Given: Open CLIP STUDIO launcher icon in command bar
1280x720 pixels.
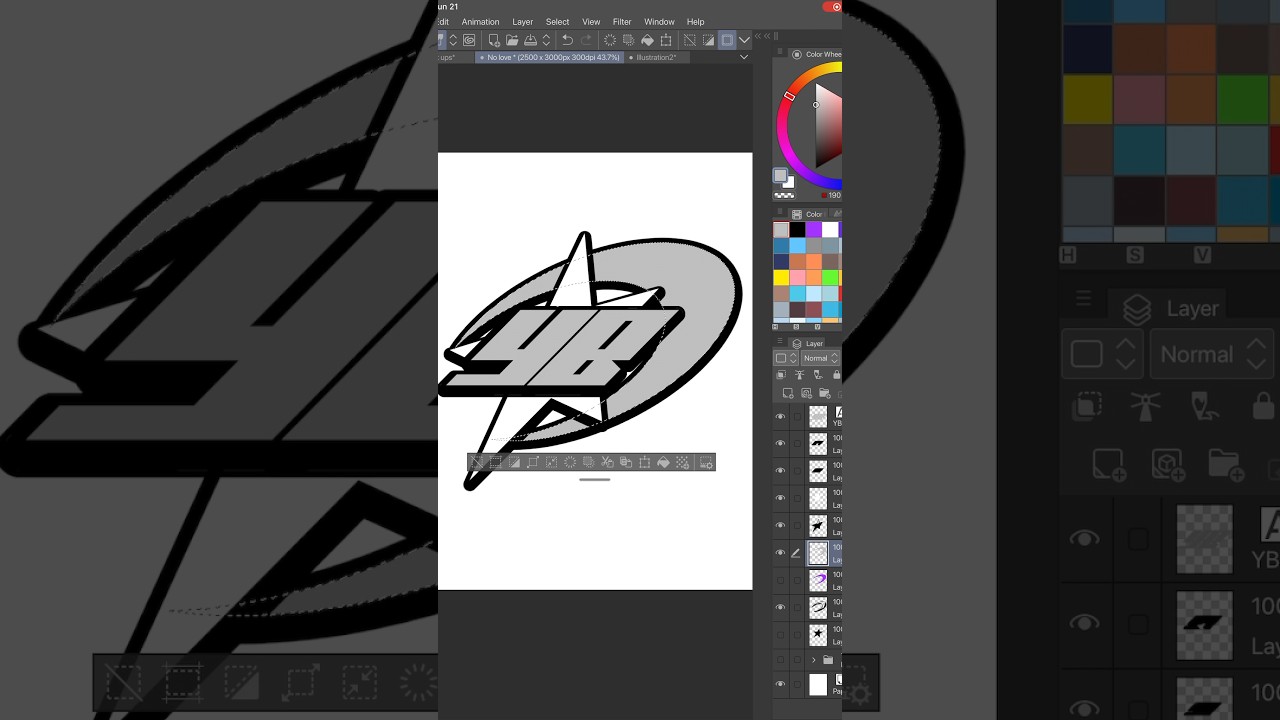Looking at the screenshot, I should (x=469, y=40).
